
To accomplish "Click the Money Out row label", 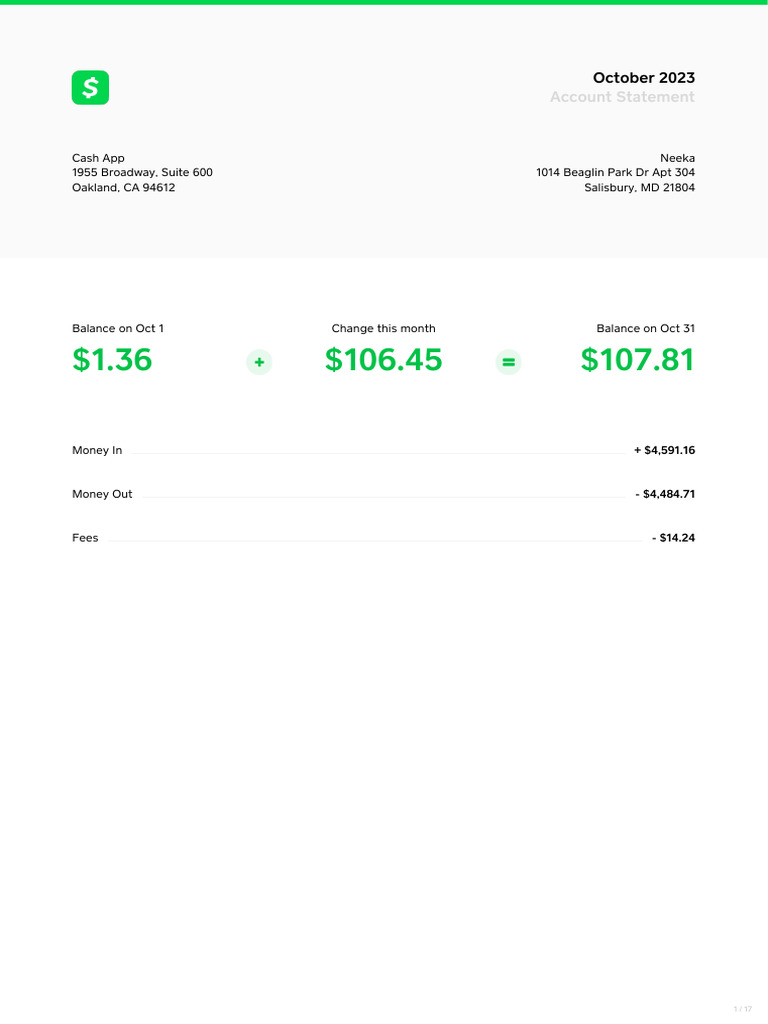I will tap(102, 495).
